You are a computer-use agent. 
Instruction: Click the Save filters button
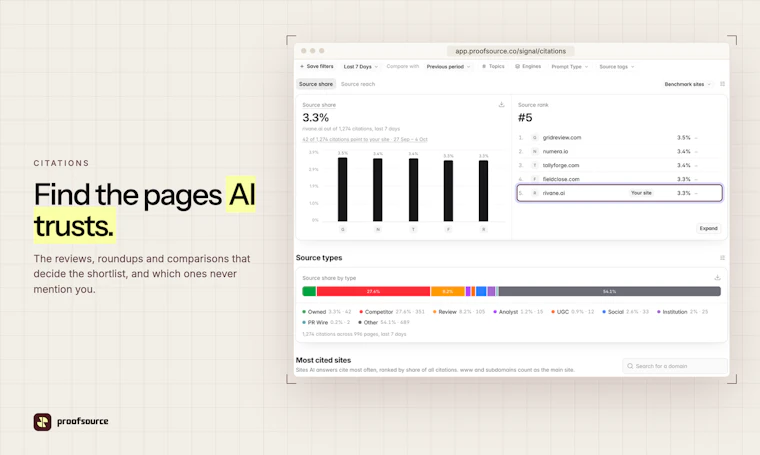click(317, 66)
